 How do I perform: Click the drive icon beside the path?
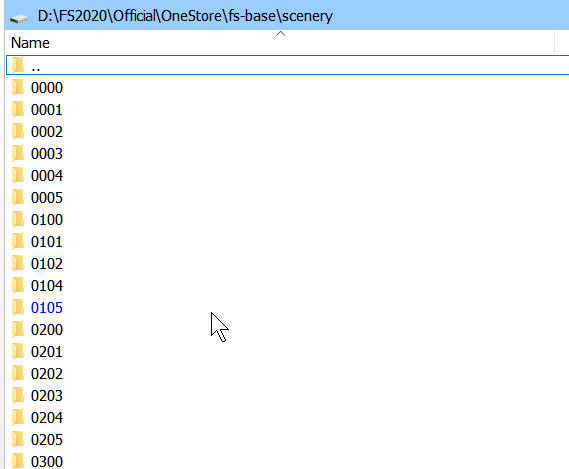tap(19, 18)
